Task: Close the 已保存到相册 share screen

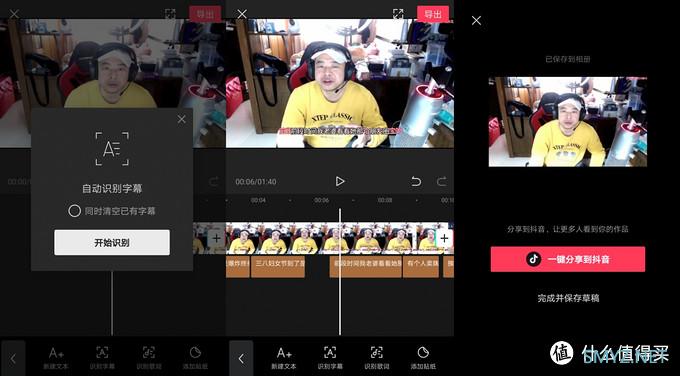Action: tap(476, 20)
